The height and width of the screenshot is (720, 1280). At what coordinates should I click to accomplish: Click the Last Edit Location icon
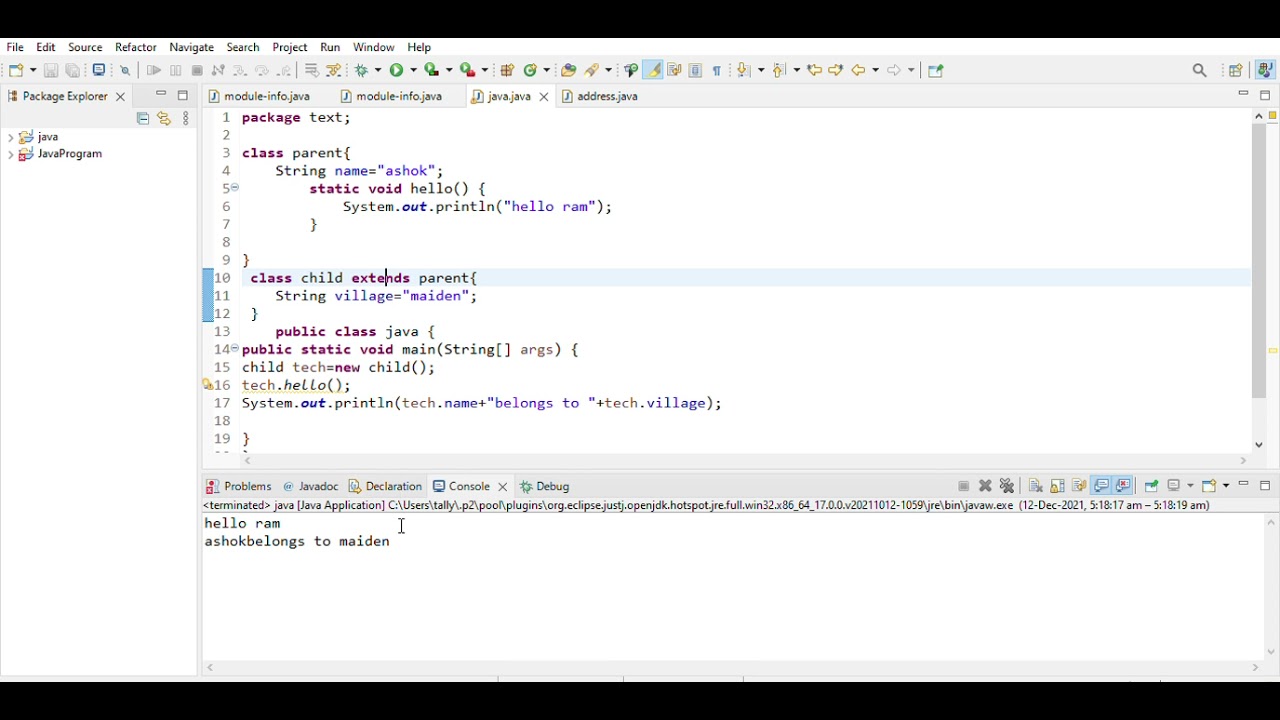tap(815, 70)
